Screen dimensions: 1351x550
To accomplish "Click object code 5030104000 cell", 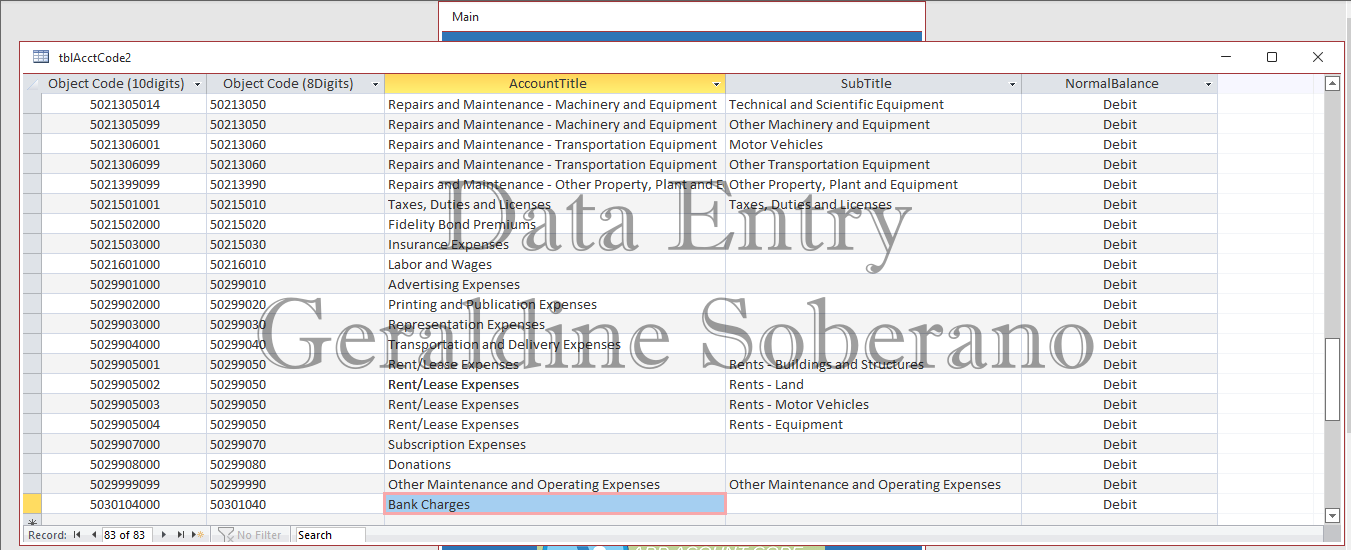I will tap(125, 504).
